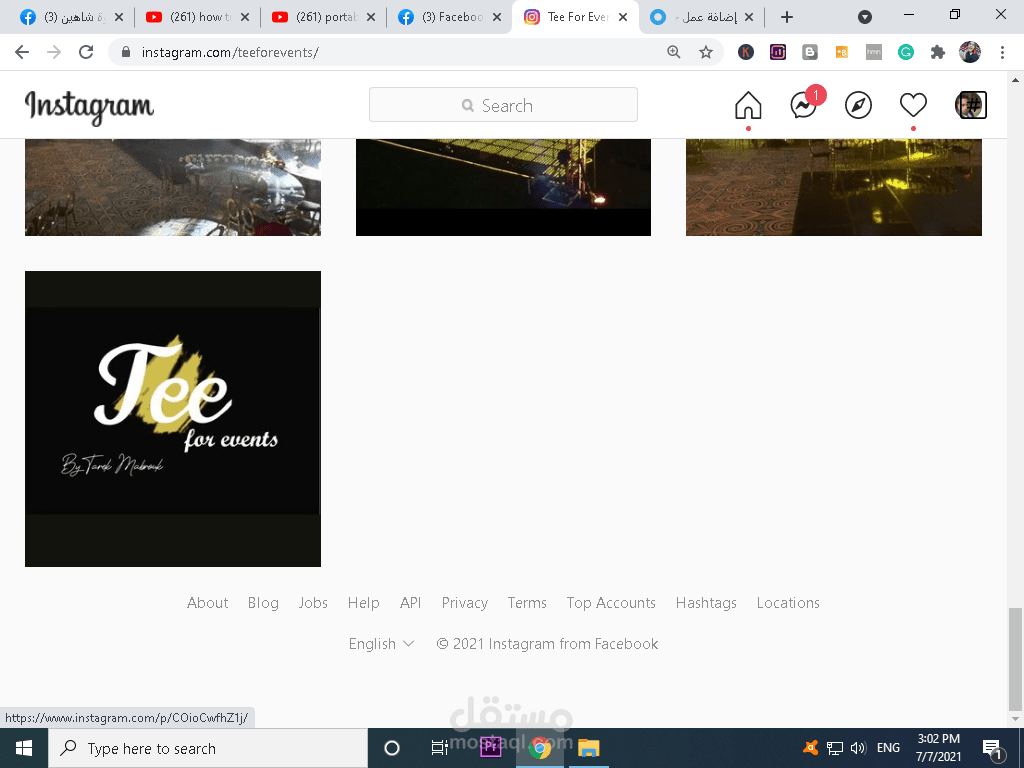Open Chrome tab search dropdown arrow
The height and width of the screenshot is (768, 1024).
[865, 18]
